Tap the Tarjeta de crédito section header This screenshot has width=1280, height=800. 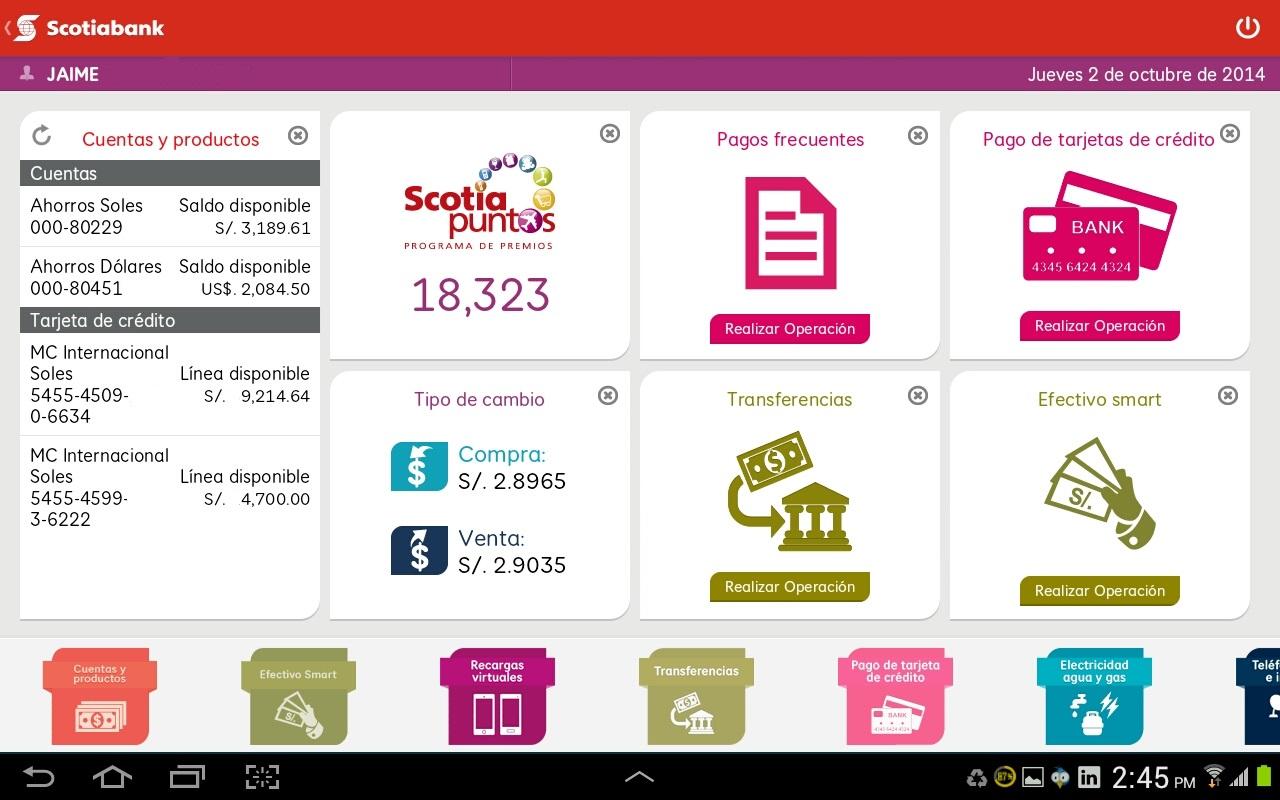pos(170,320)
